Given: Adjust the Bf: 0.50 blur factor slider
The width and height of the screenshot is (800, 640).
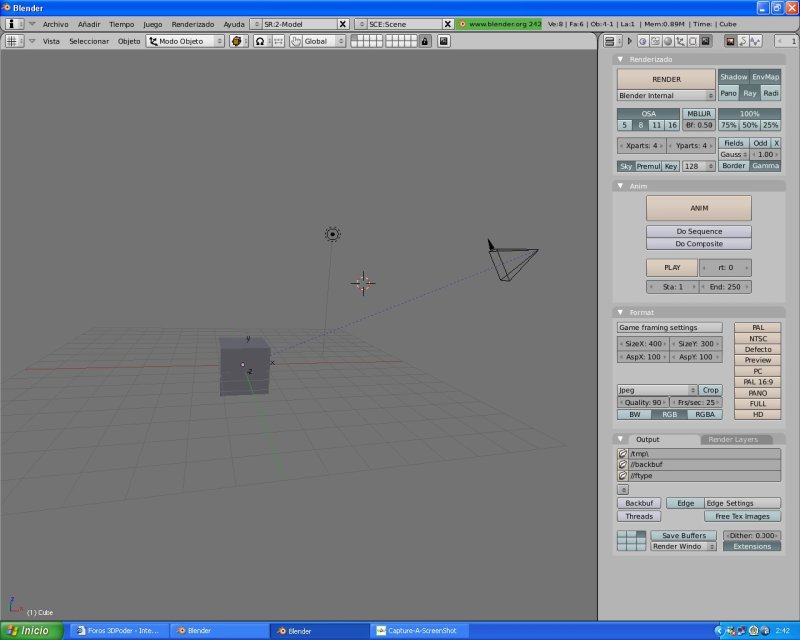Looking at the screenshot, I should 699,125.
